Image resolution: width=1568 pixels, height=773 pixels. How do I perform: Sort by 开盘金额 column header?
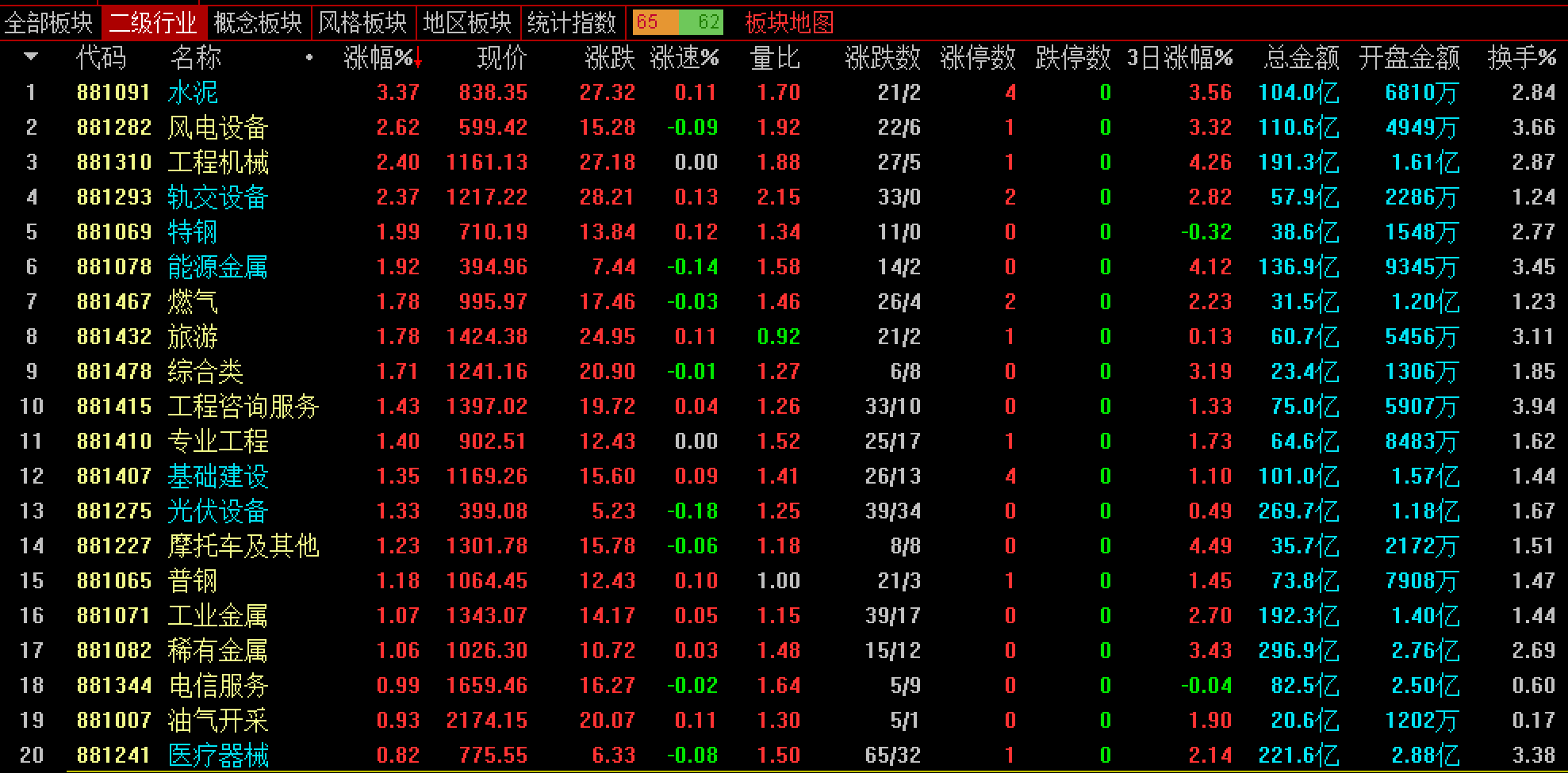click(x=1409, y=58)
